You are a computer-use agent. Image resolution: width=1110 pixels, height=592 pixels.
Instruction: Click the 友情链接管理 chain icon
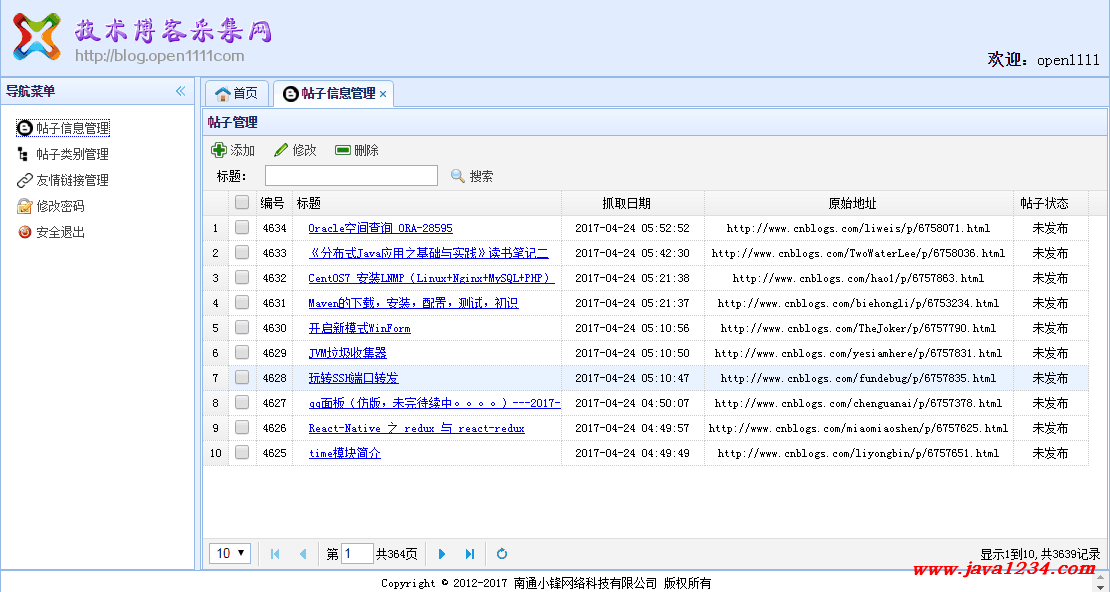25,181
